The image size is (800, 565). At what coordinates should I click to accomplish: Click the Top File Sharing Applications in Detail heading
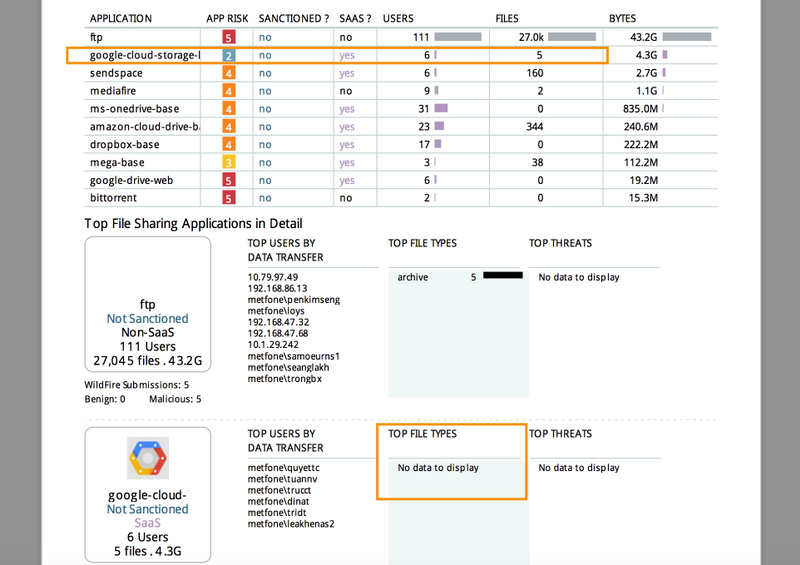point(193,224)
